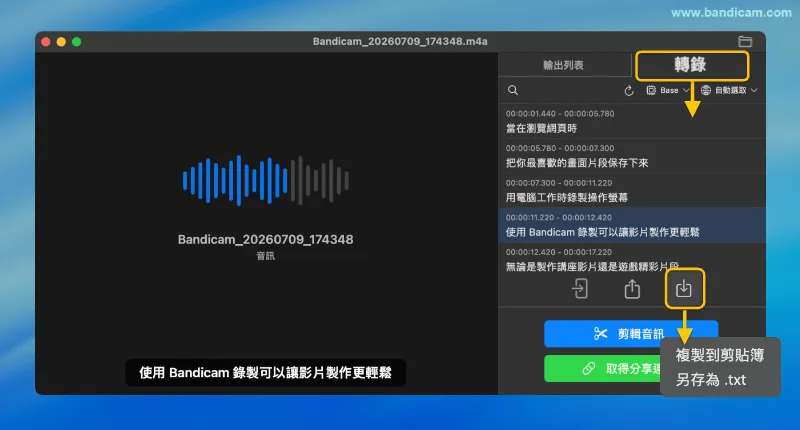Select transcript line 無論是製作講座影片還是遊戲精彩片段
The height and width of the screenshot is (430, 800).
click(592, 266)
